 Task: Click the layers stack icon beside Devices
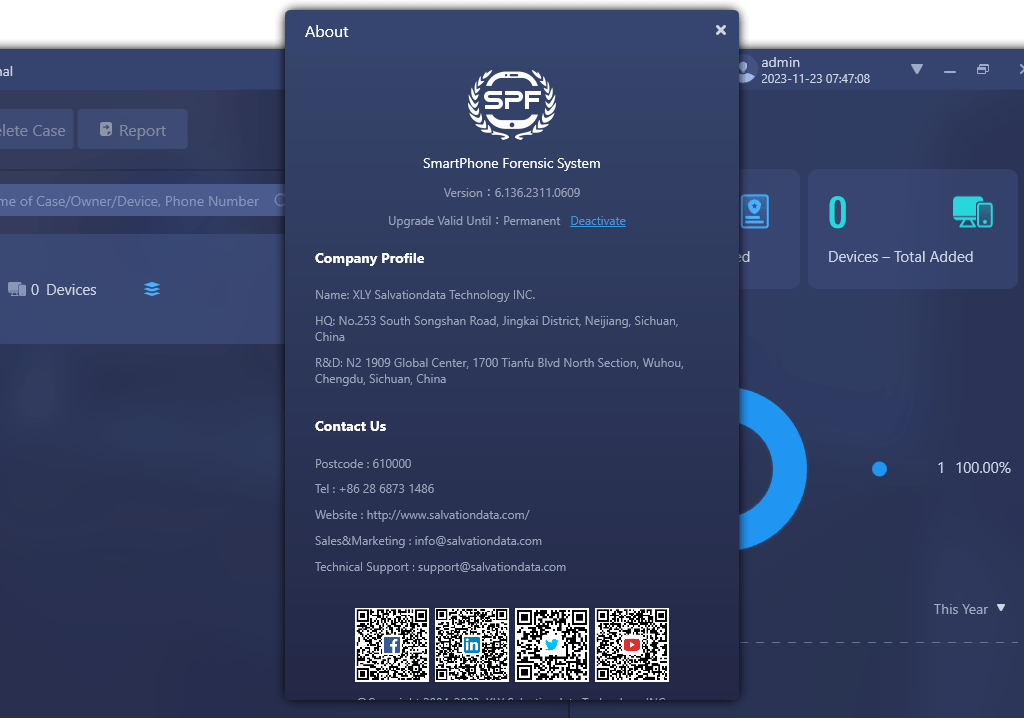pyautogui.click(x=152, y=289)
